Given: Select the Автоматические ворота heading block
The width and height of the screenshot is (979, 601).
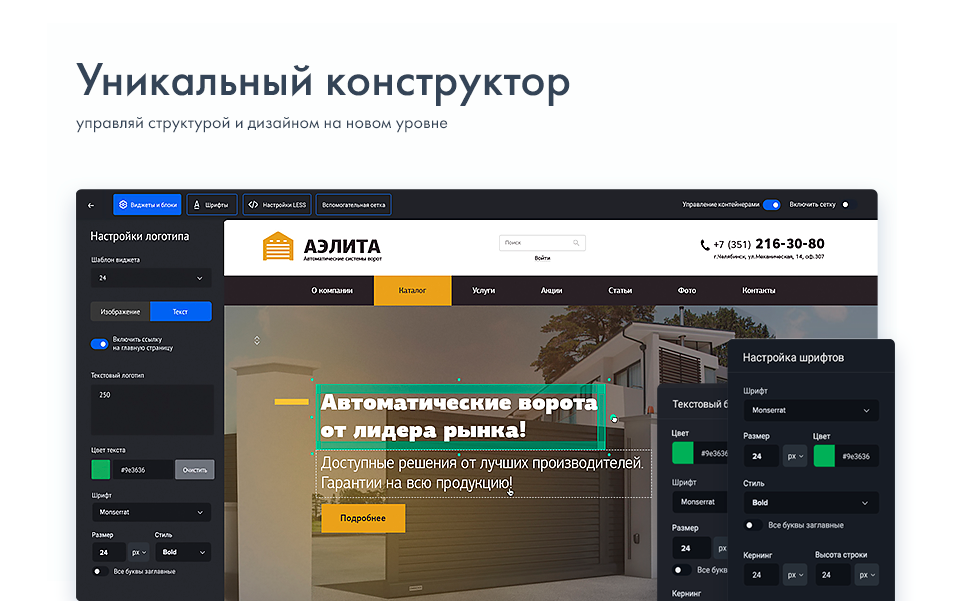Looking at the screenshot, I should pos(460,416).
